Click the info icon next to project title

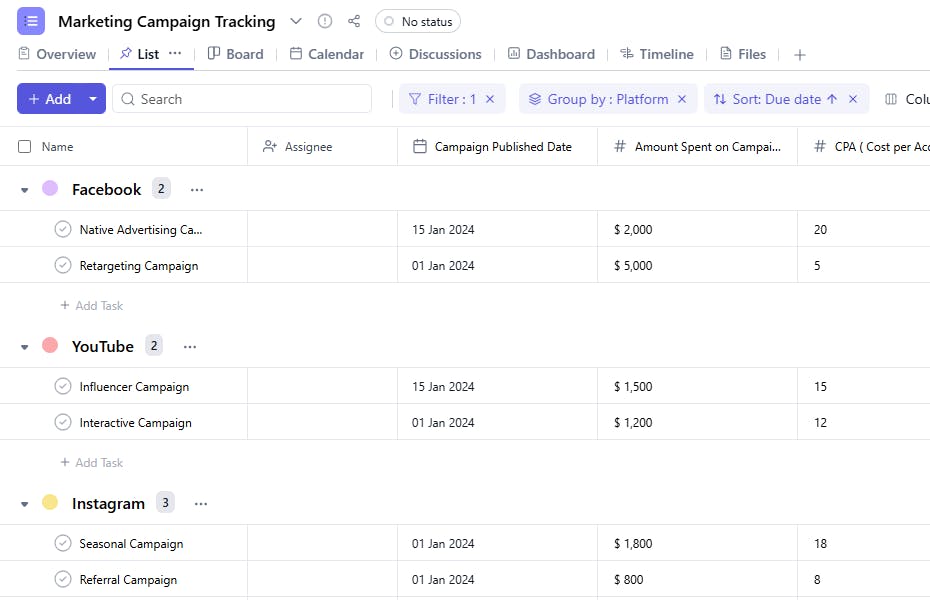pos(324,21)
